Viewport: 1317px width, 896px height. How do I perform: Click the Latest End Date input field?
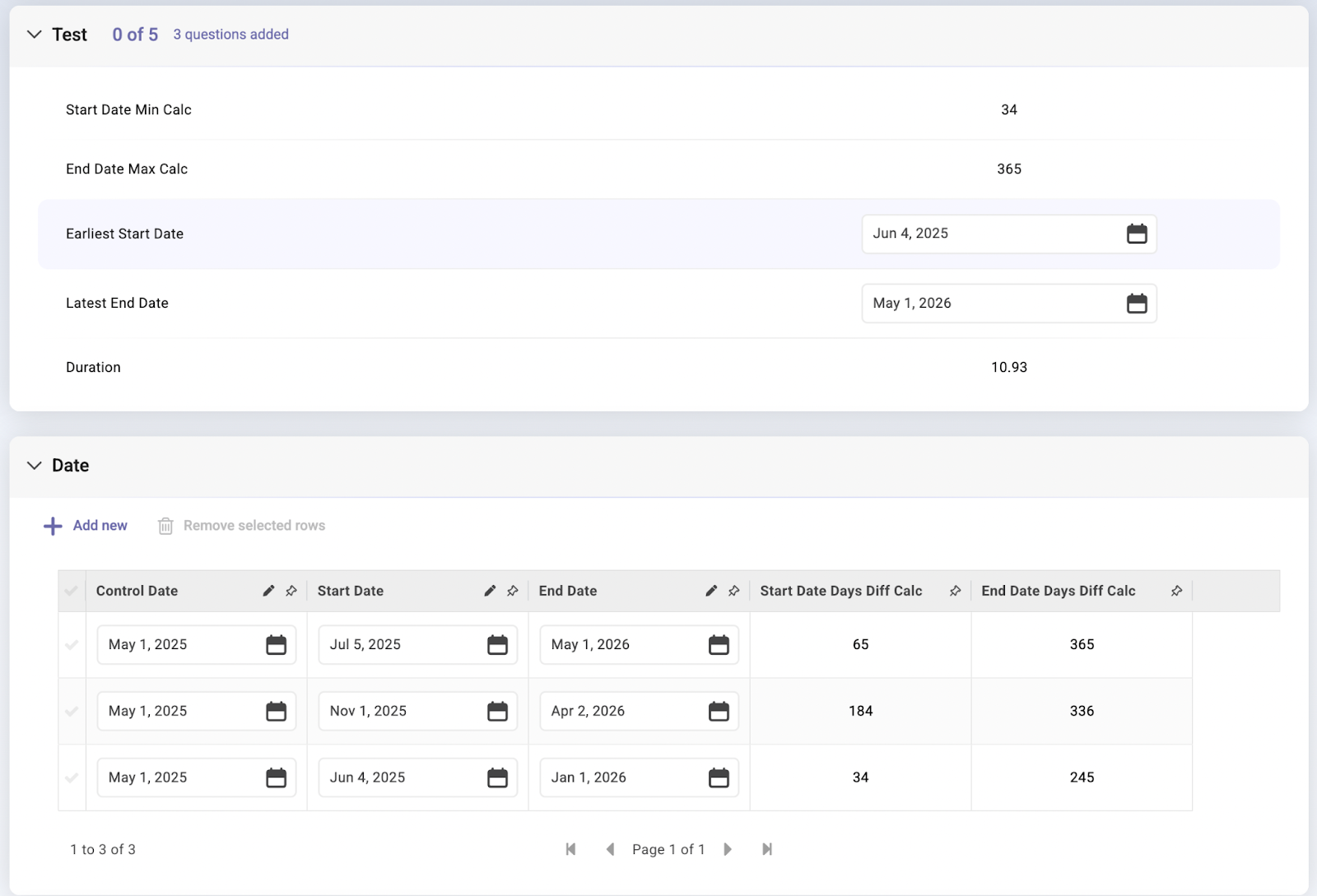(1009, 303)
